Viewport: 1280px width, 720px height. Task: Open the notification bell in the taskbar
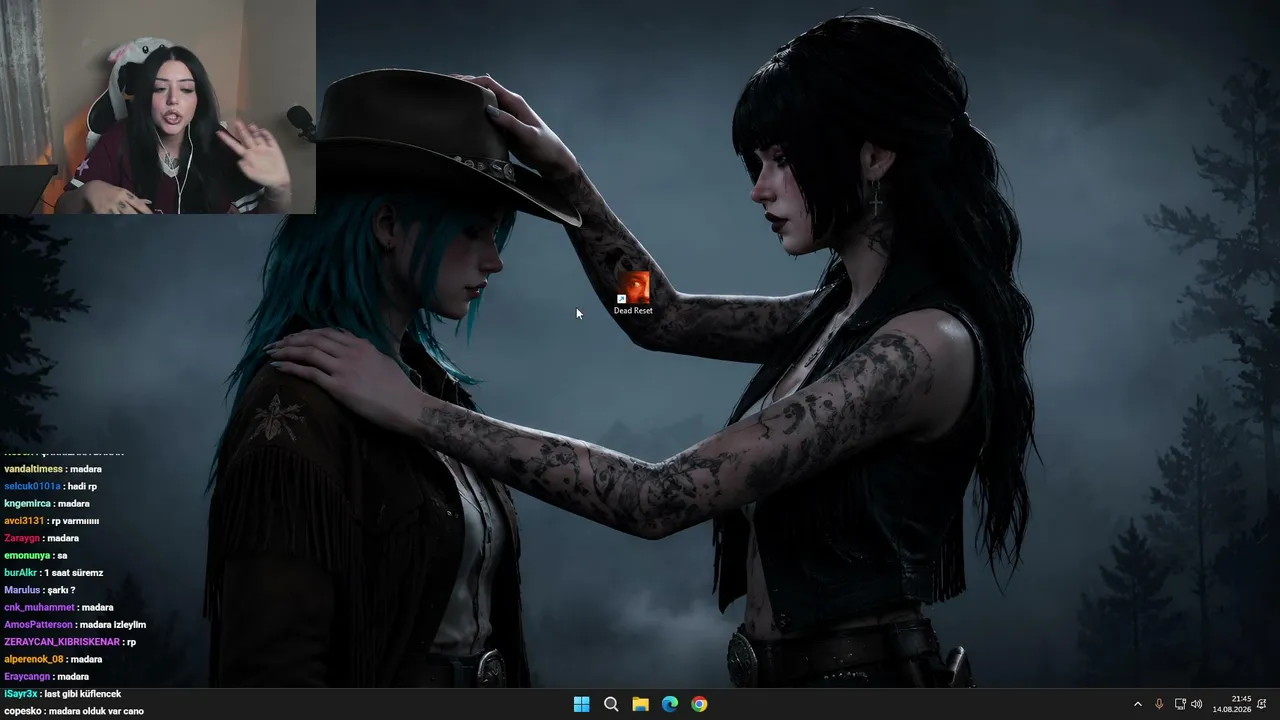pyautogui.click(x=1262, y=704)
